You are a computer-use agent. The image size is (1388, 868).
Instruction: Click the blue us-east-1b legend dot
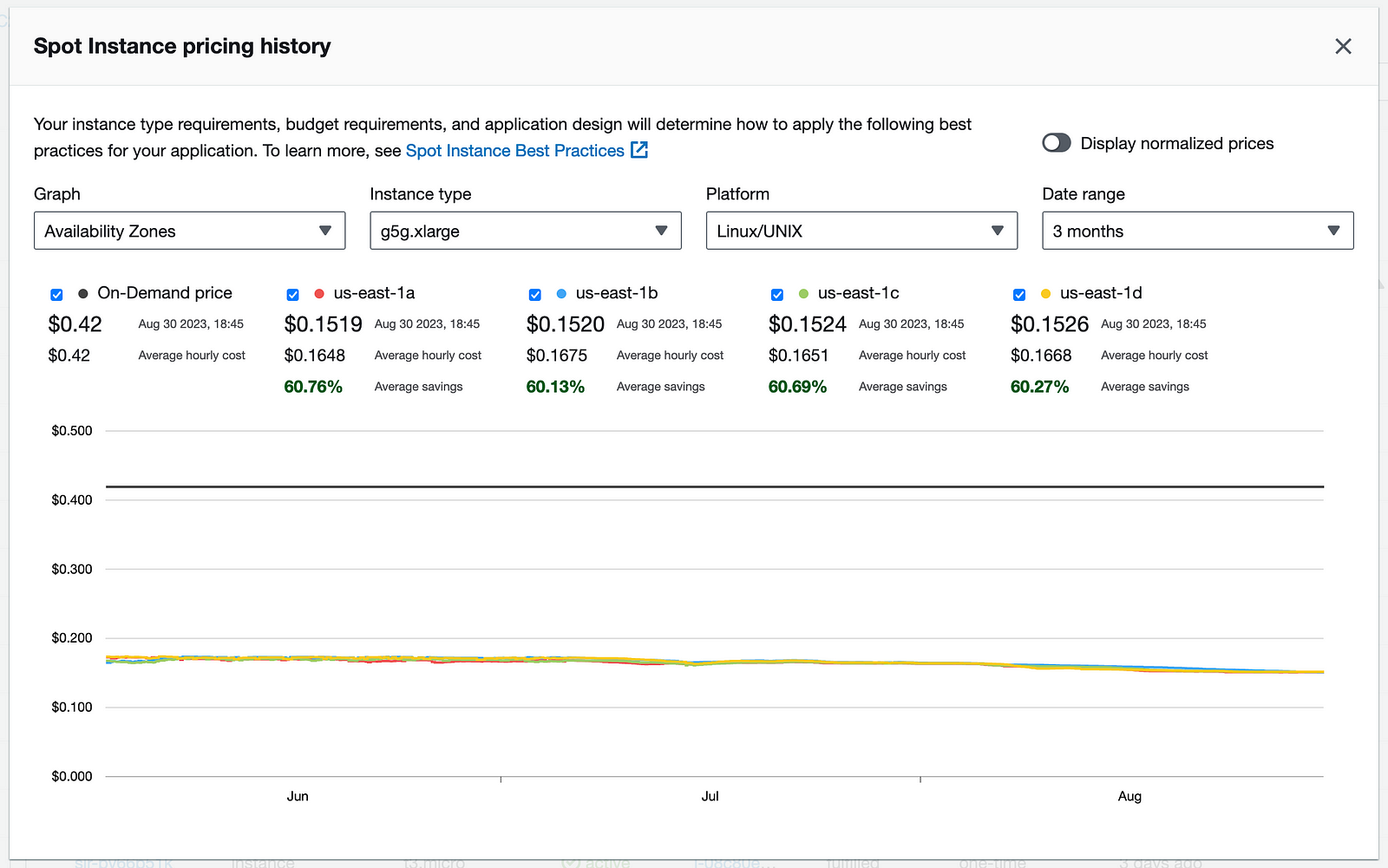click(561, 294)
